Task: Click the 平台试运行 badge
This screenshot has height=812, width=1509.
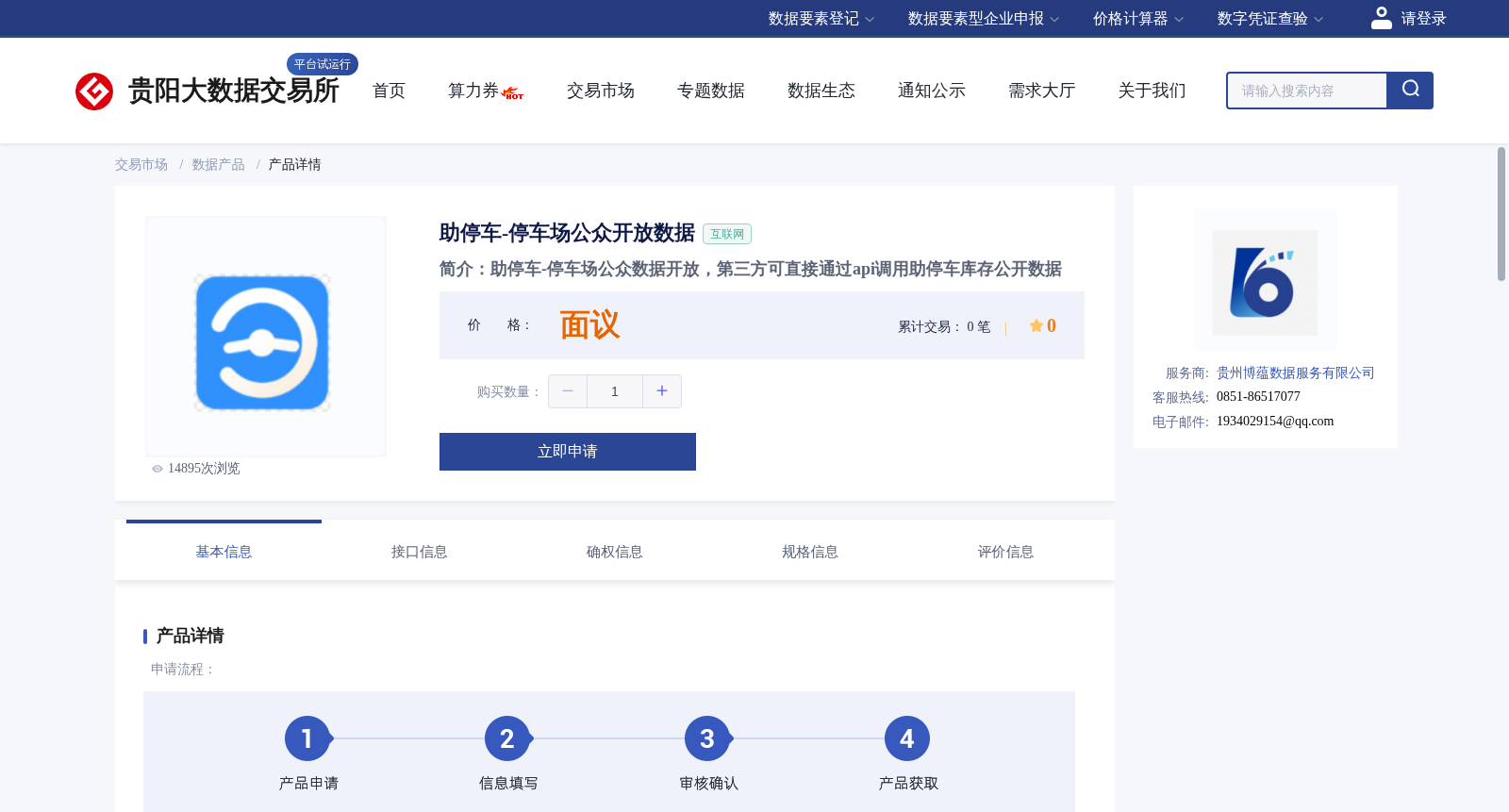Action: [x=323, y=64]
